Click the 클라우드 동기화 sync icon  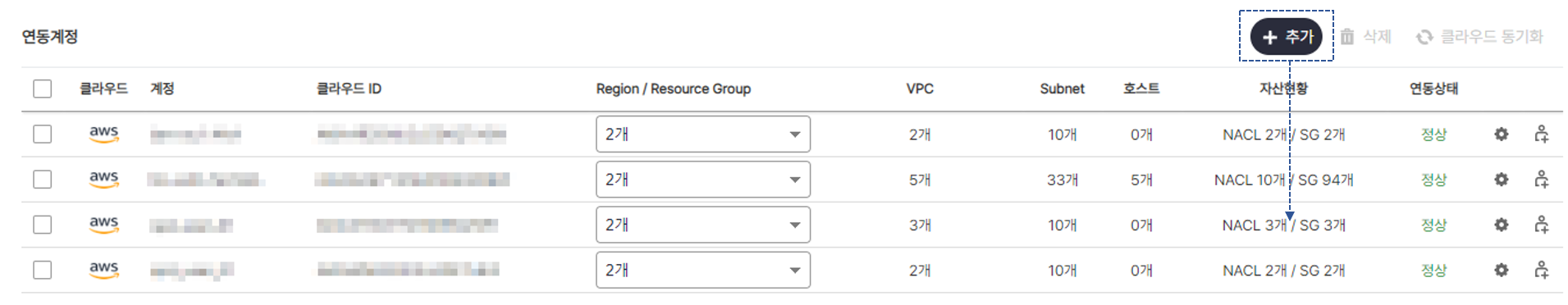[x=1424, y=37]
